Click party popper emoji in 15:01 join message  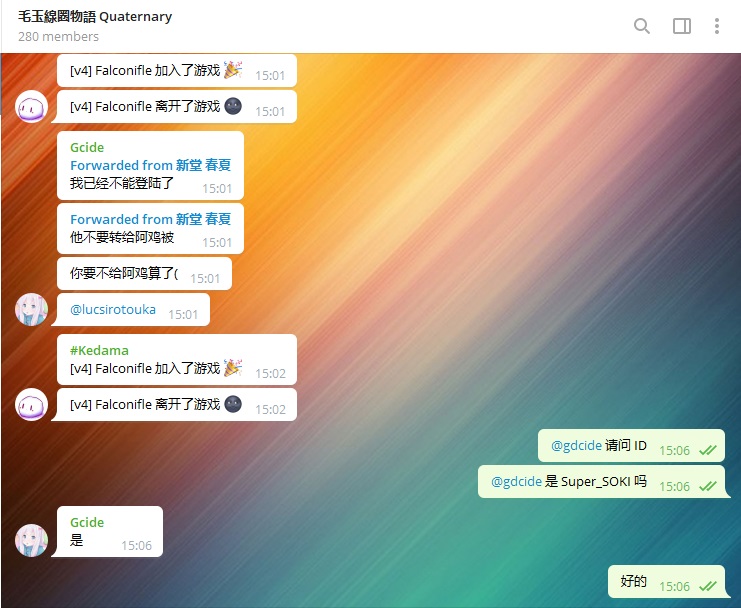click(x=233, y=70)
